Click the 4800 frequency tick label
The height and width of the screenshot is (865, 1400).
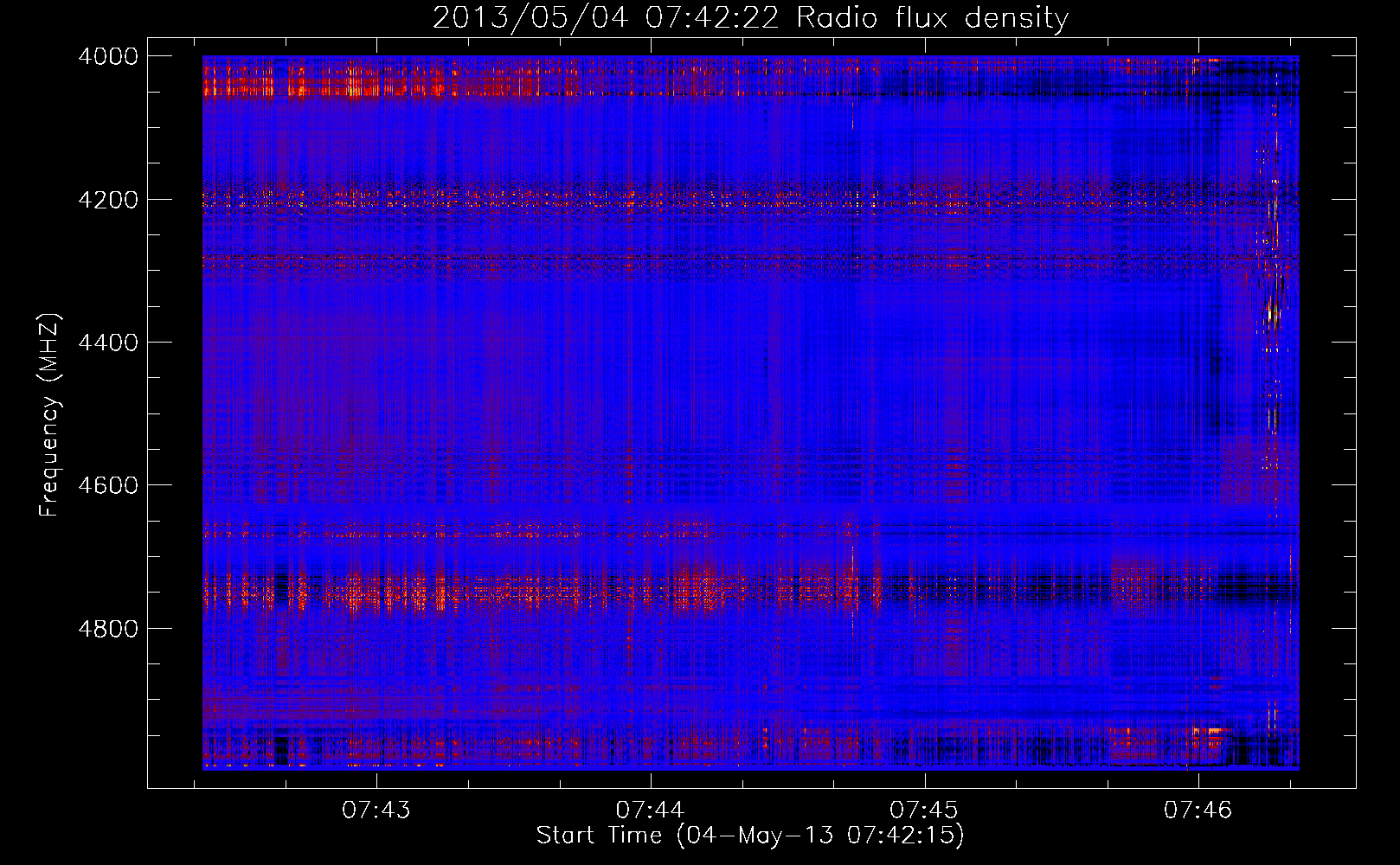point(108,629)
